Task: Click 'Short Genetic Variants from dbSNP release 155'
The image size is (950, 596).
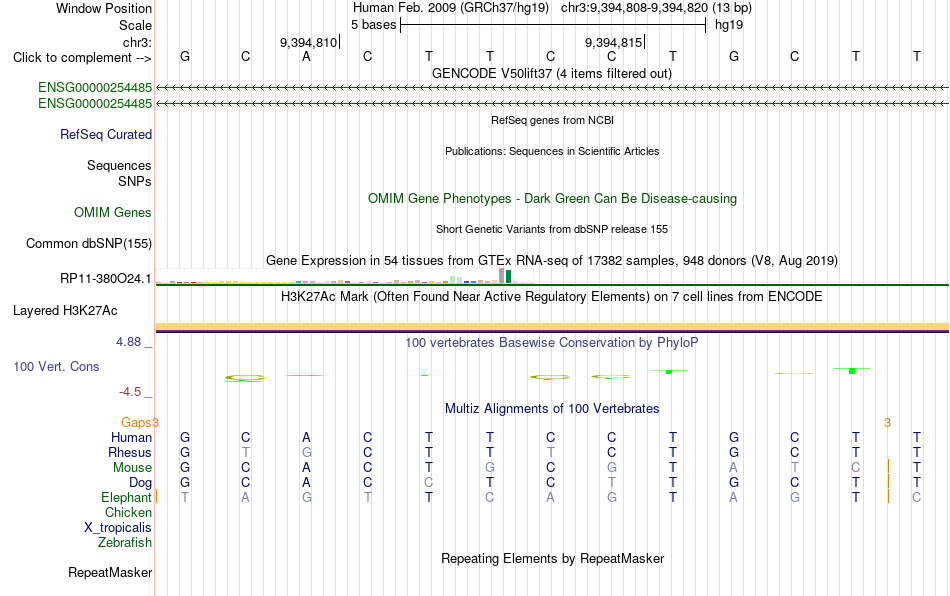Action: click(552, 229)
